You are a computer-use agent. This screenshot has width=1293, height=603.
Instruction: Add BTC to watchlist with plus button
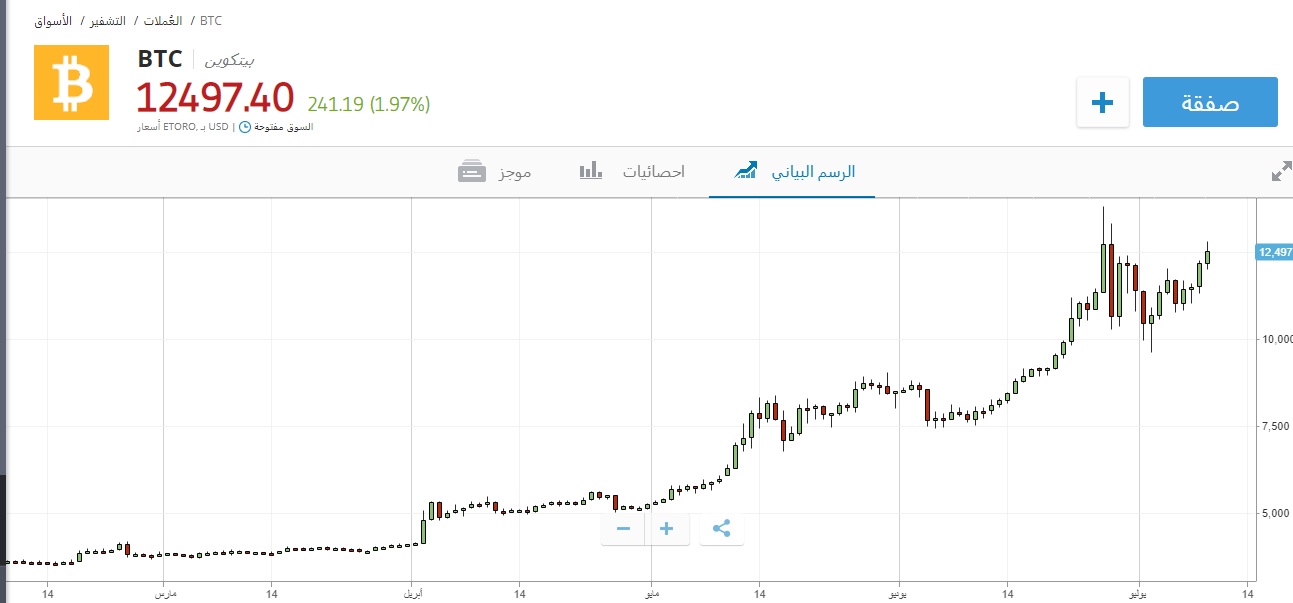[x=1102, y=102]
